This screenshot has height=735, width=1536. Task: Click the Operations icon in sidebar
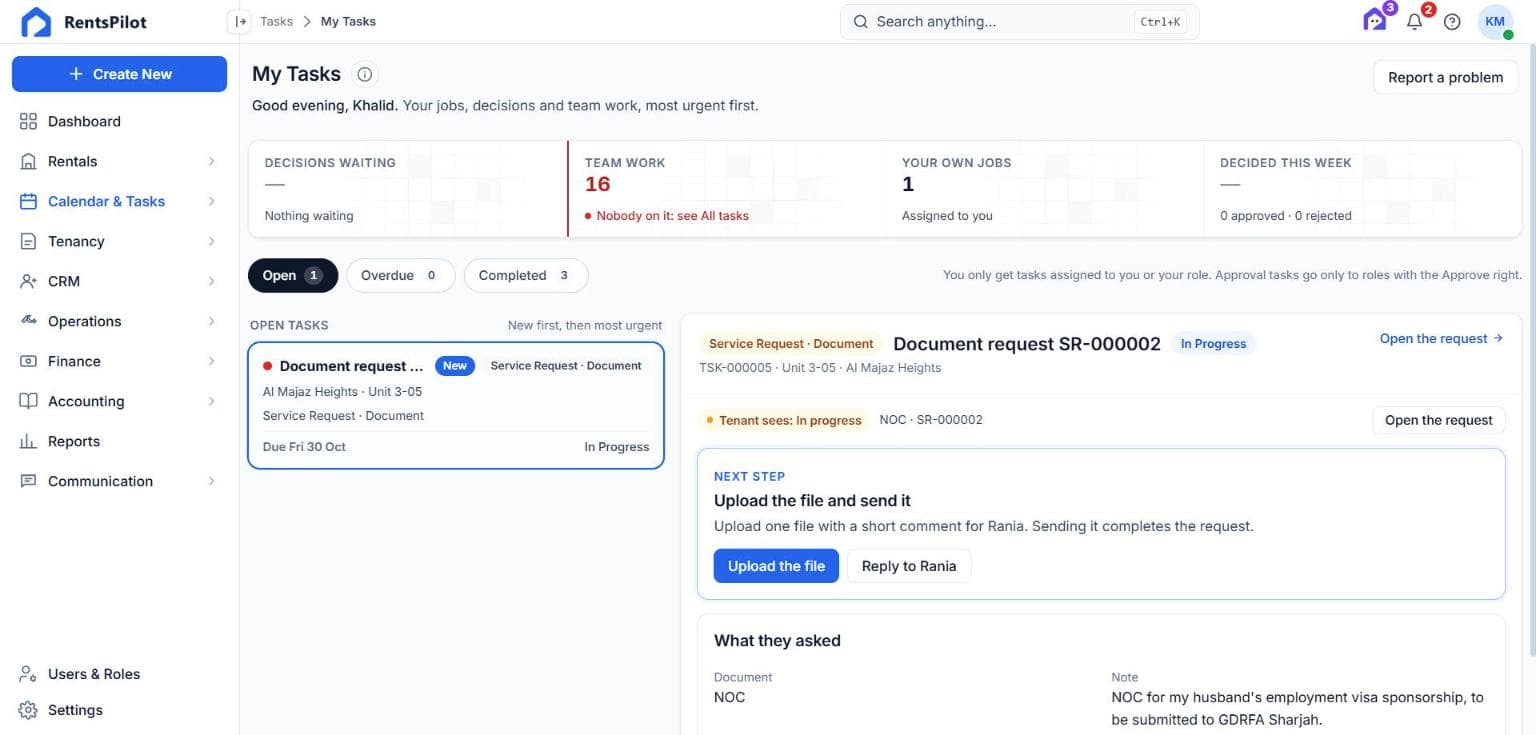[x=28, y=321]
